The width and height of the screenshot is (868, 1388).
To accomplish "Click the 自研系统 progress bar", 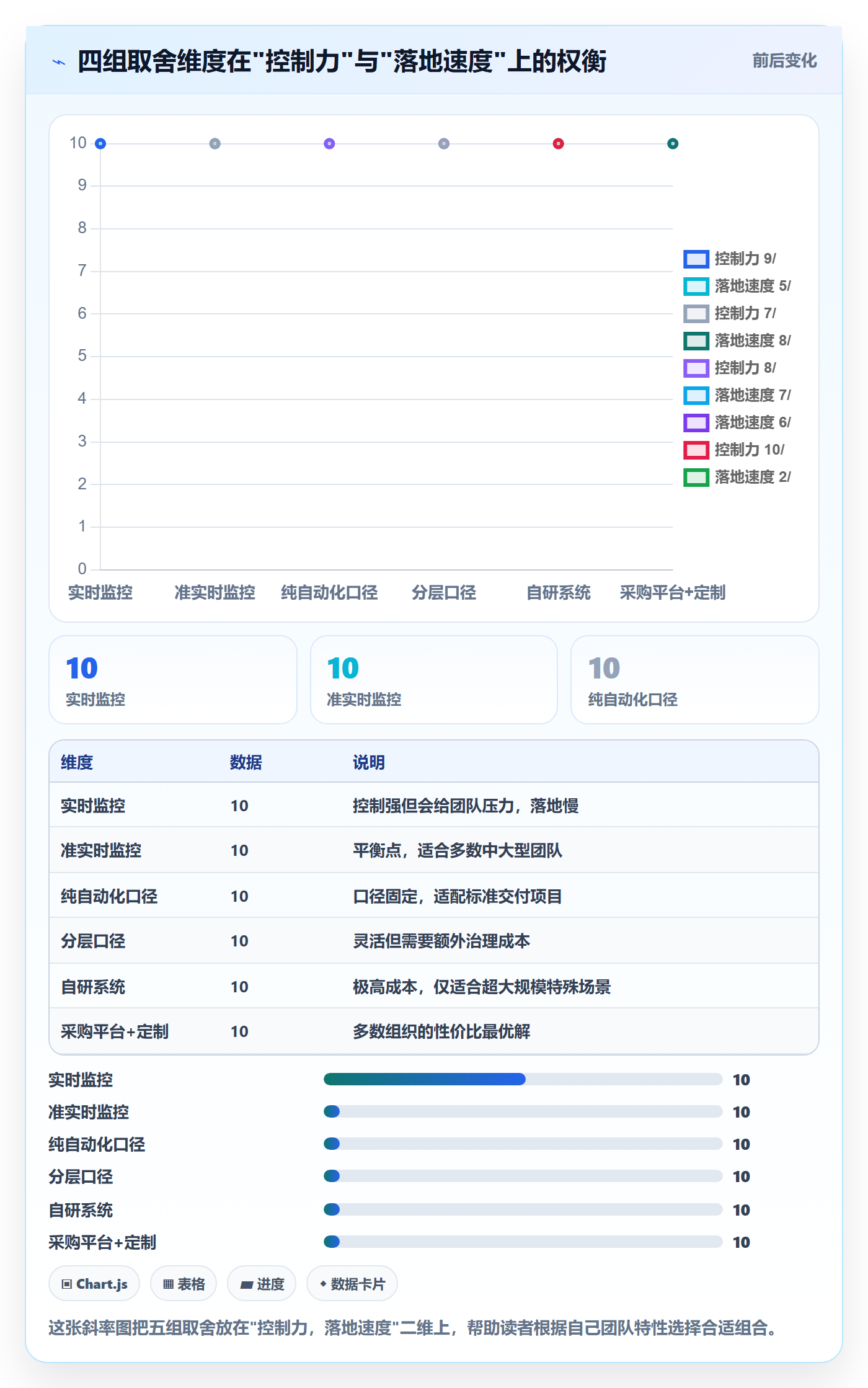I will [x=523, y=1209].
